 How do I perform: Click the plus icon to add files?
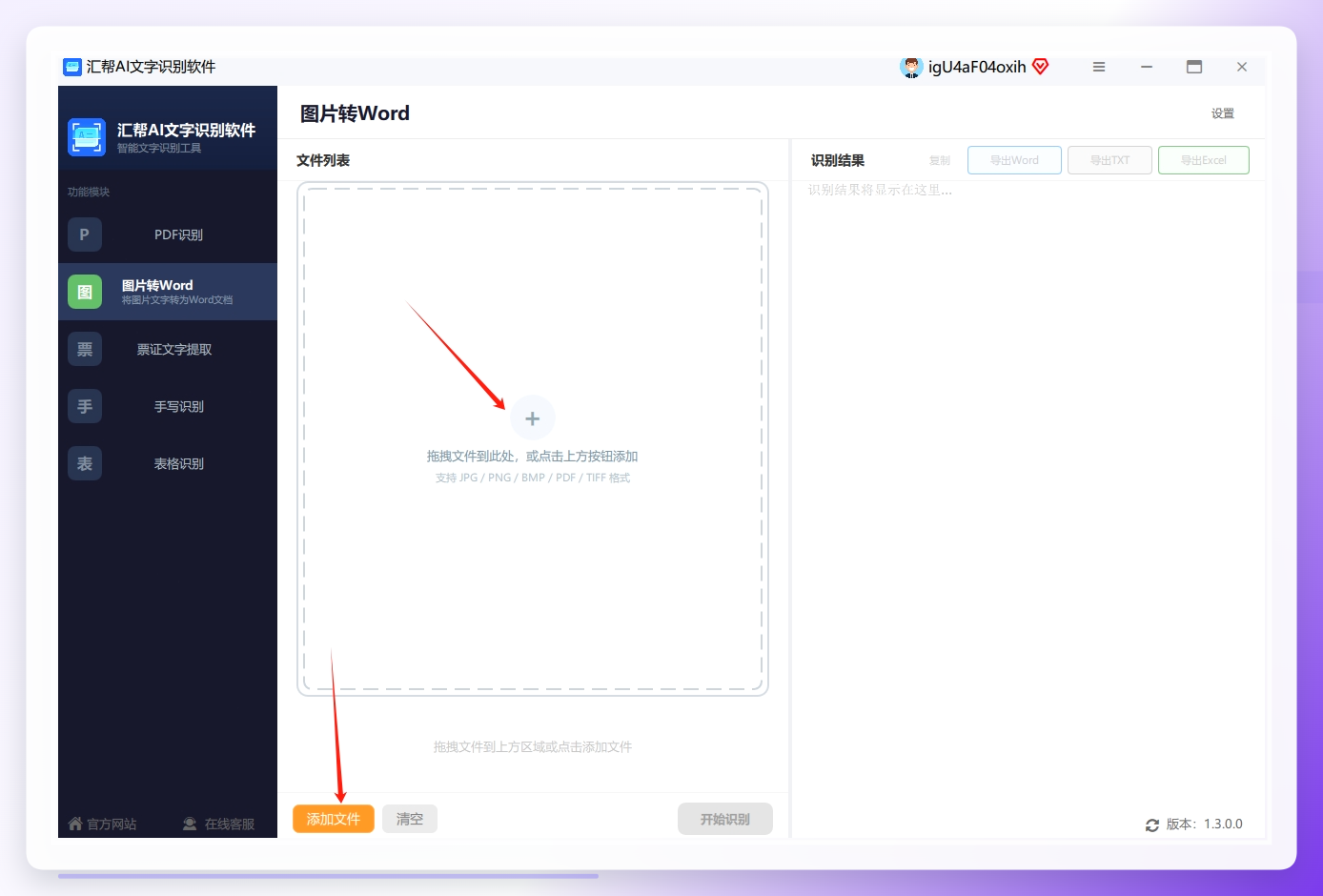(533, 418)
